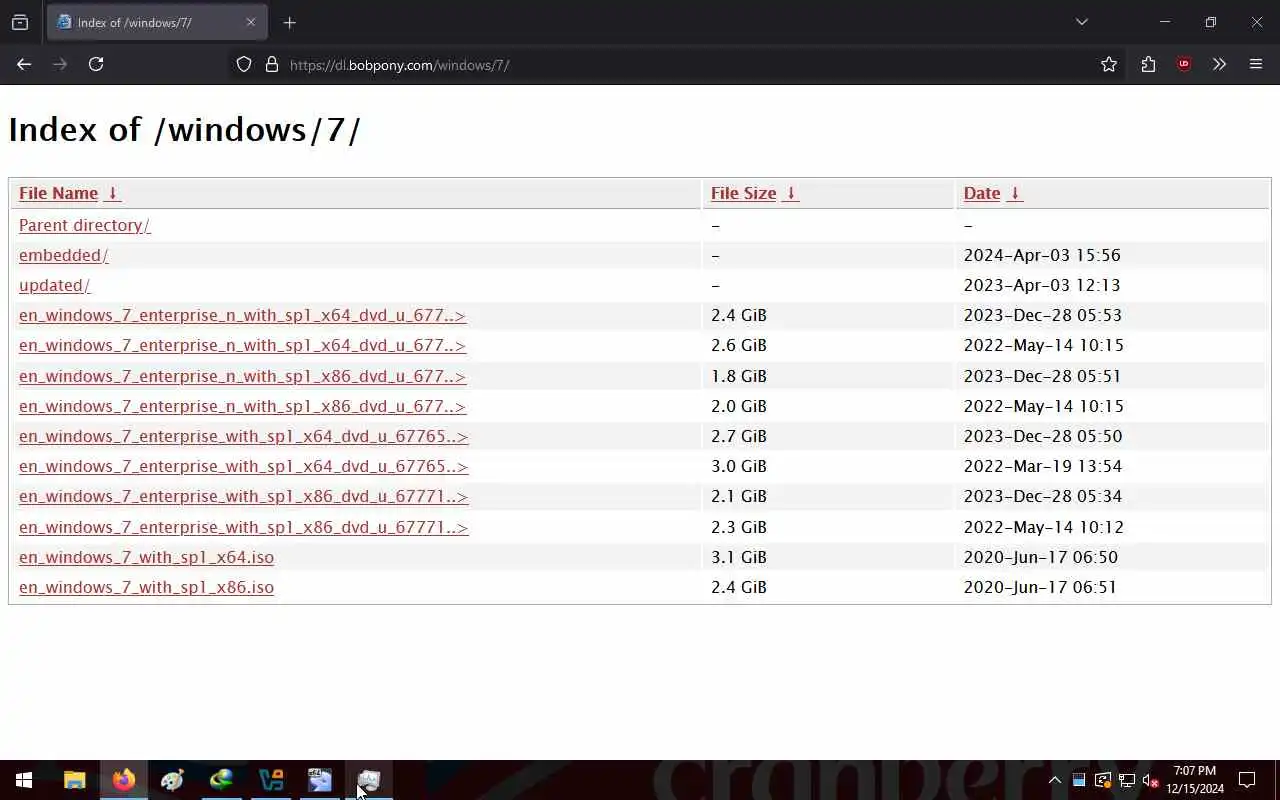Image resolution: width=1280 pixels, height=800 pixels.
Task: Click the 3.1 GiB size cell
Action: point(739,557)
